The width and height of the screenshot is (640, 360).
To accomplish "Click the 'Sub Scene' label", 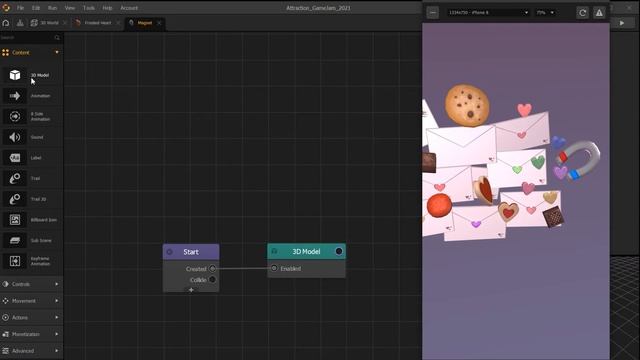I will click(41, 240).
